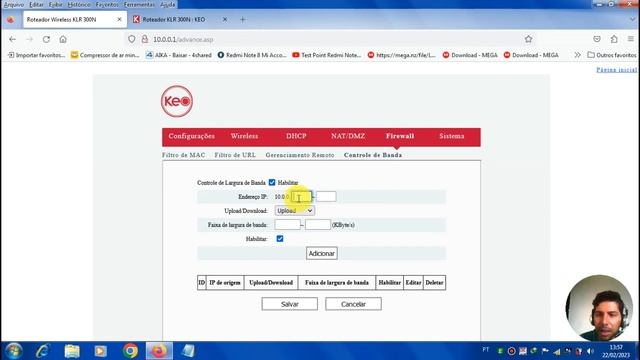The height and width of the screenshot is (360, 640).
Task: Reload the page with the refresh icon
Action: click(x=46, y=39)
